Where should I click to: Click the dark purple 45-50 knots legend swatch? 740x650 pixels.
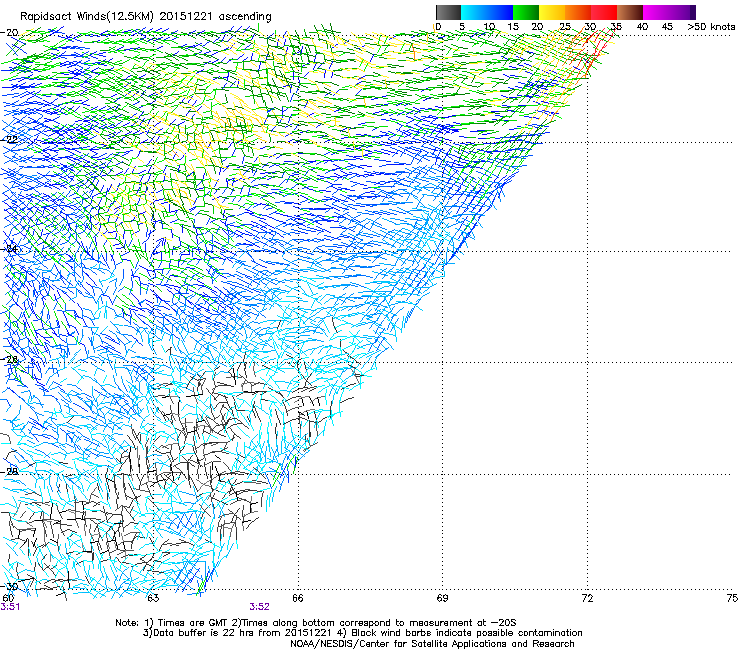[x=682, y=12]
